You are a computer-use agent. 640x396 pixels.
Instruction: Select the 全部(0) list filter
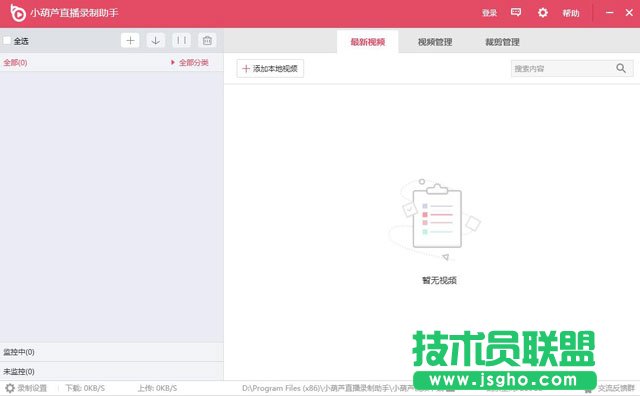coord(16,62)
